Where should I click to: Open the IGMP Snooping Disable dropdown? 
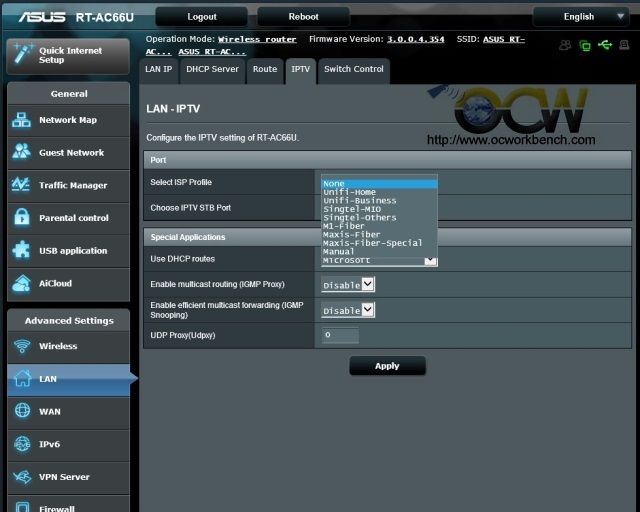[348, 310]
